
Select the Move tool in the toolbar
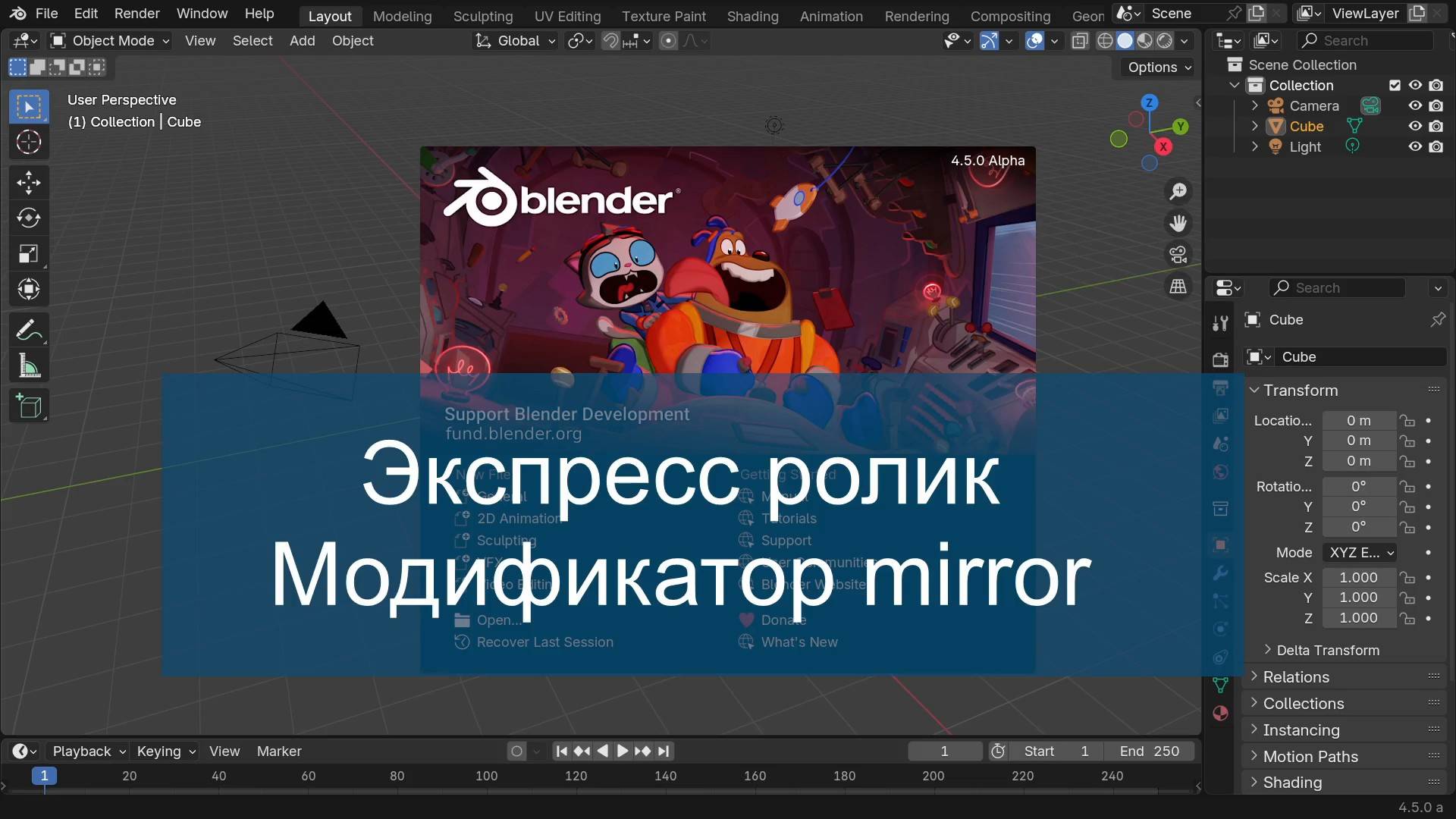(28, 182)
